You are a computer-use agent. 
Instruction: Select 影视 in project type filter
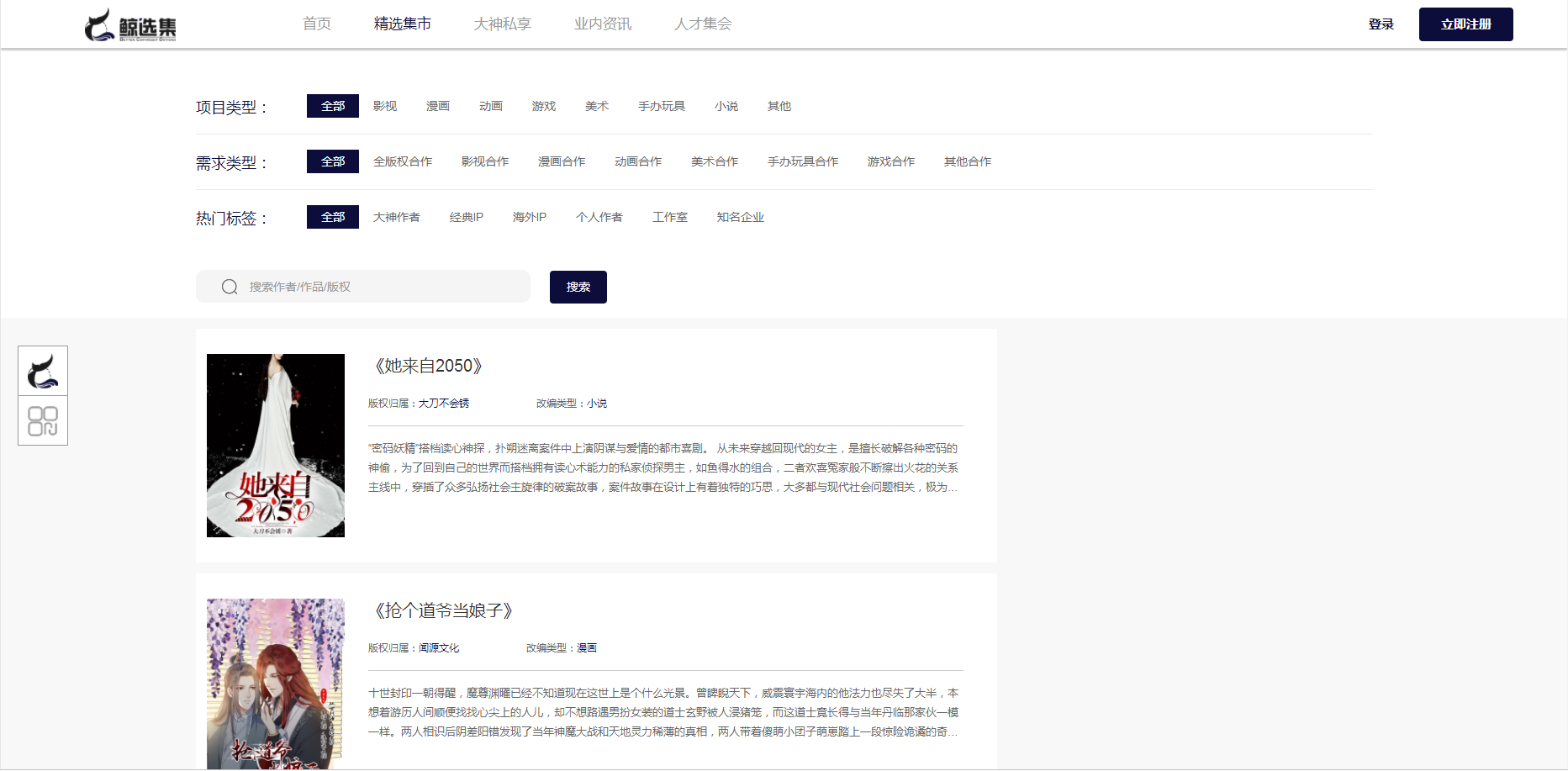pyautogui.click(x=384, y=106)
